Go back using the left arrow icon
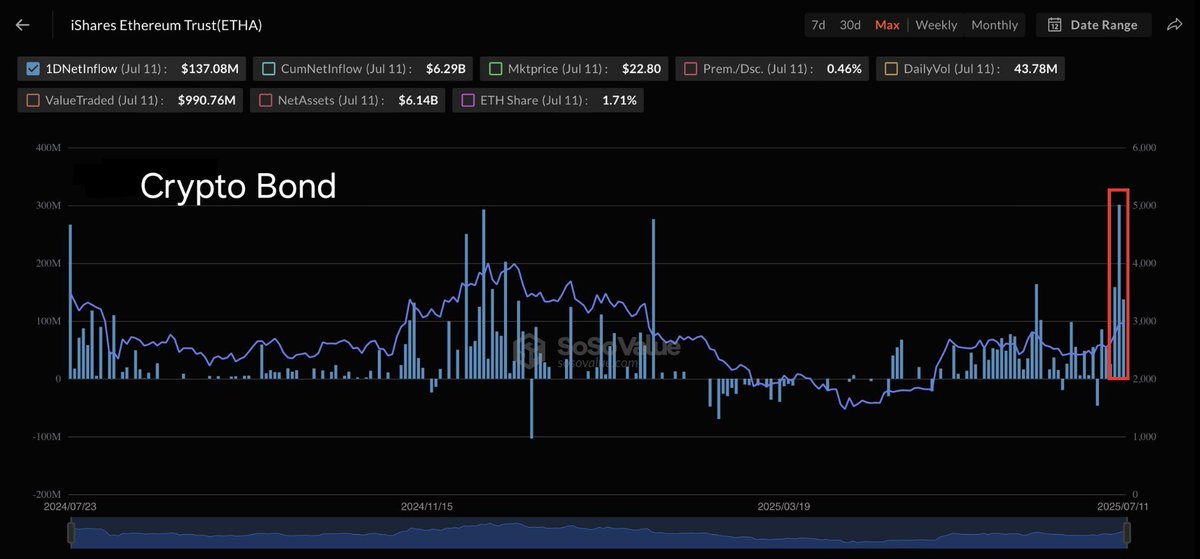The height and width of the screenshot is (559, 1200). 22,25
